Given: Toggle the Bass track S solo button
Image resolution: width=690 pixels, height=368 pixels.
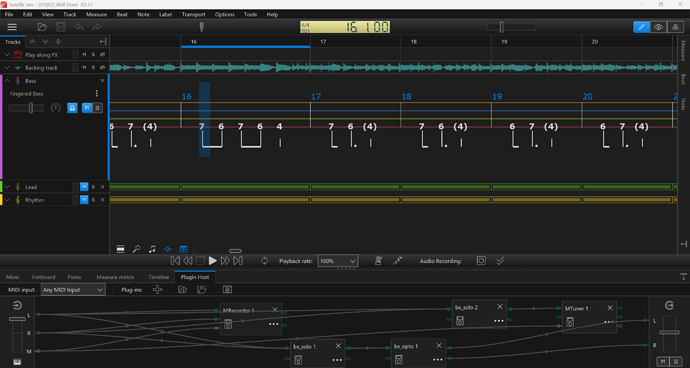Looking at the screenshot, I should click(x=98, y=108).
